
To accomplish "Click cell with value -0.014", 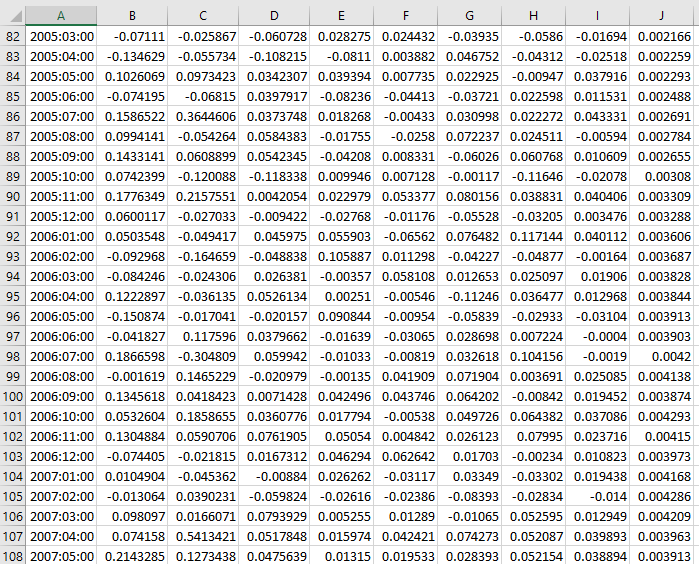I will 597,497.
